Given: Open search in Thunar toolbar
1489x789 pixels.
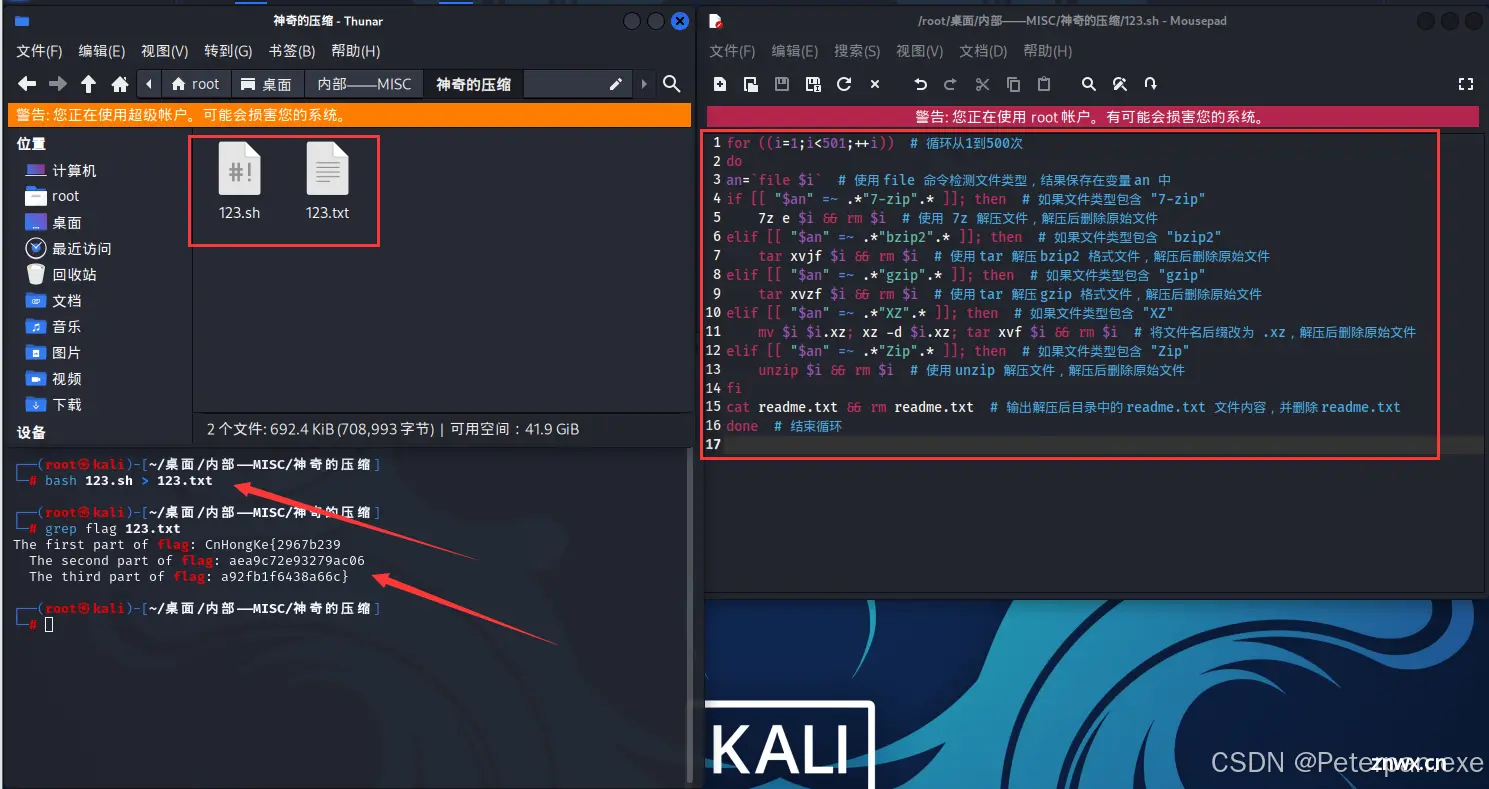Looking at the screenshot, I should point(672,84).
